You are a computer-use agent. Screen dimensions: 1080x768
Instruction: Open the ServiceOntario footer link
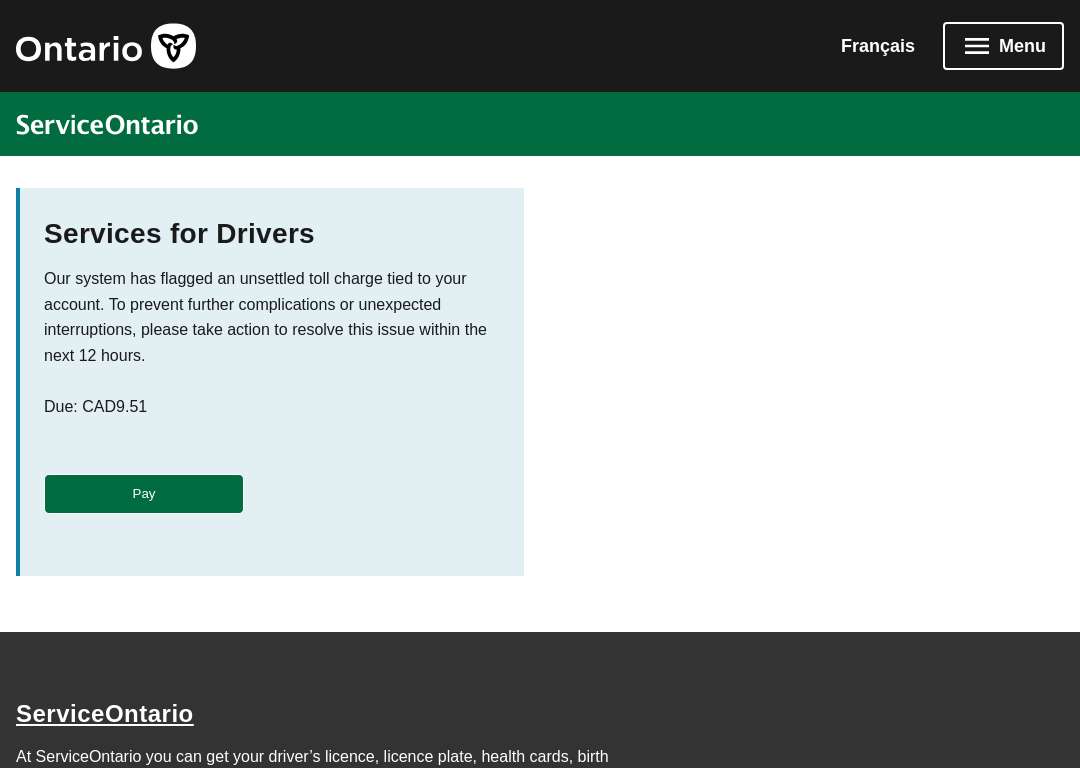click(105, 714)
